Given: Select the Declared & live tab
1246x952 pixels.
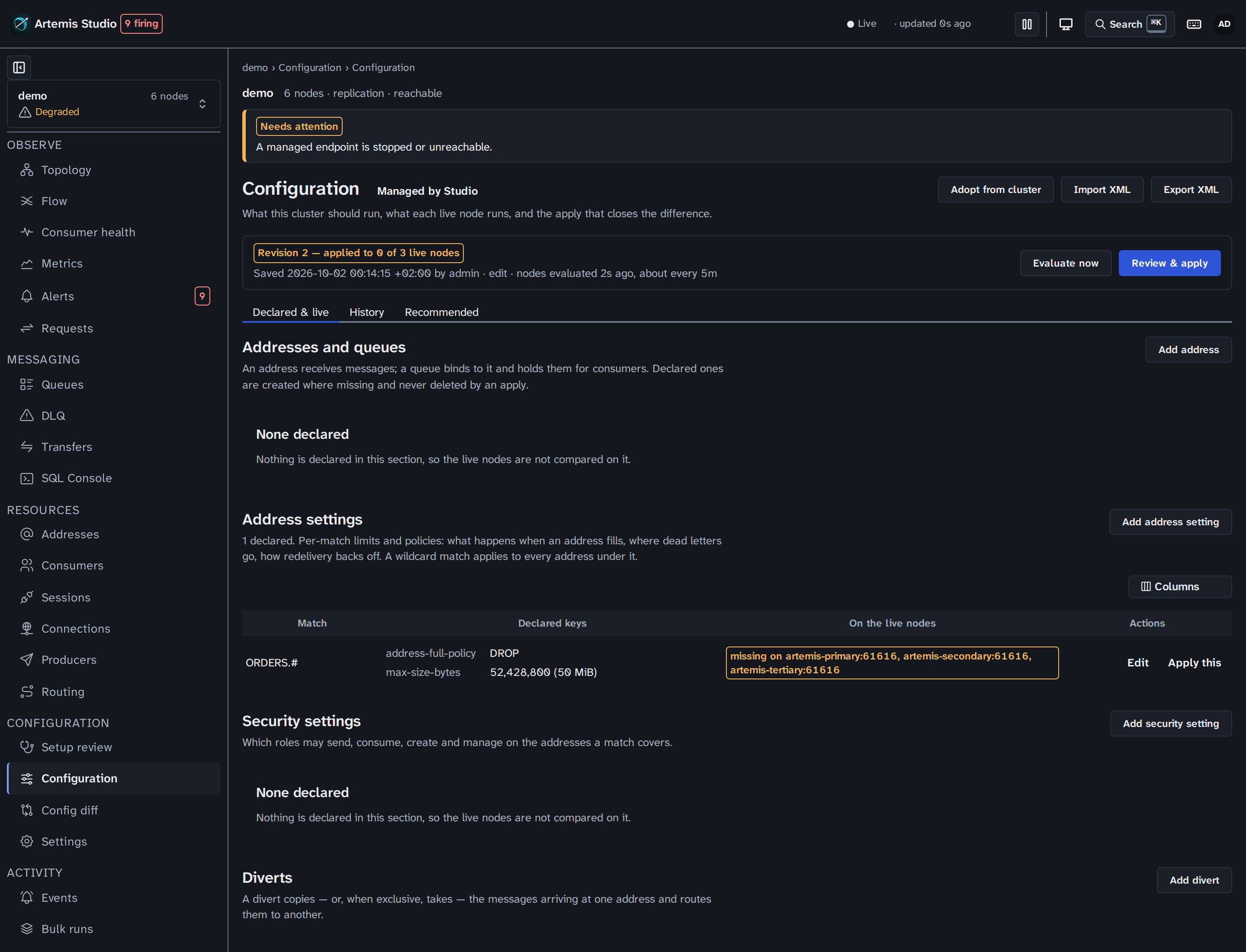Looking at the screenshot, I should [290, 312].
